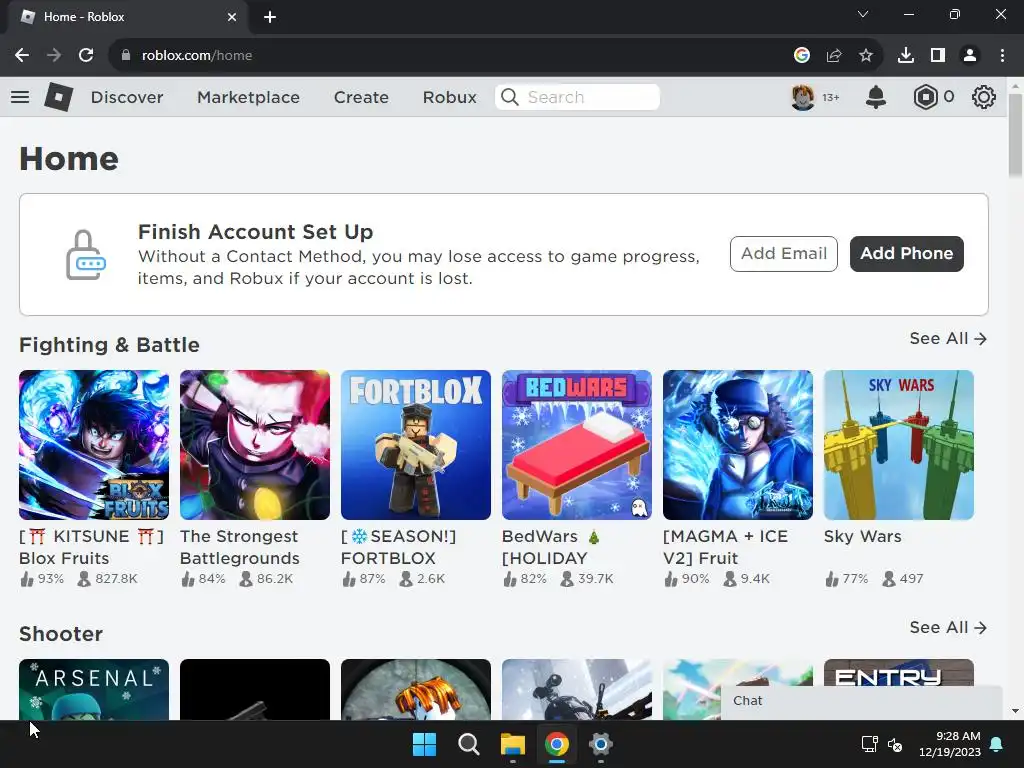This screenshot has width=1024, height=768.
Task: Open the user avatar profile
Action: tap(803, 97)
